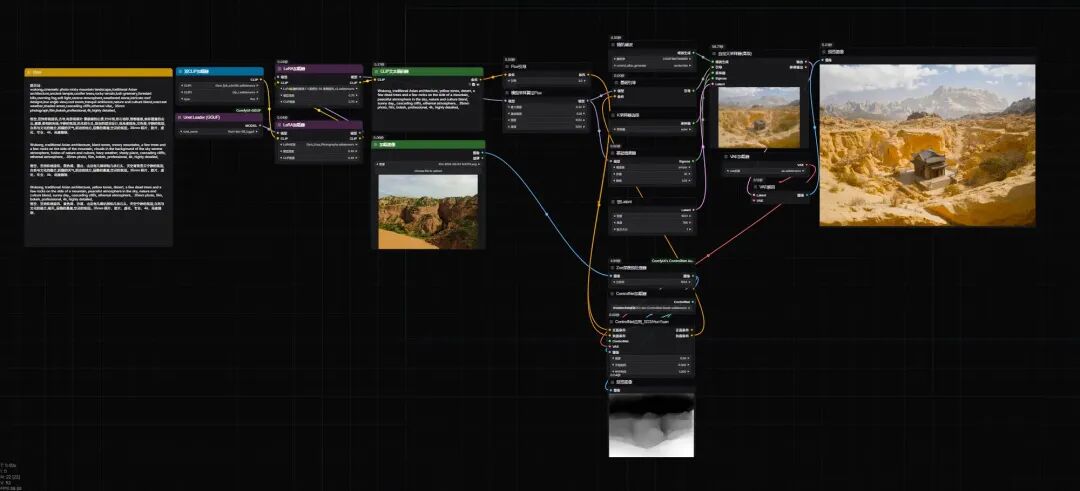Open the lora name dropdown in the first LoRA loader
The height and width of the screenshot is (491, 1080).
click(319, 88)
